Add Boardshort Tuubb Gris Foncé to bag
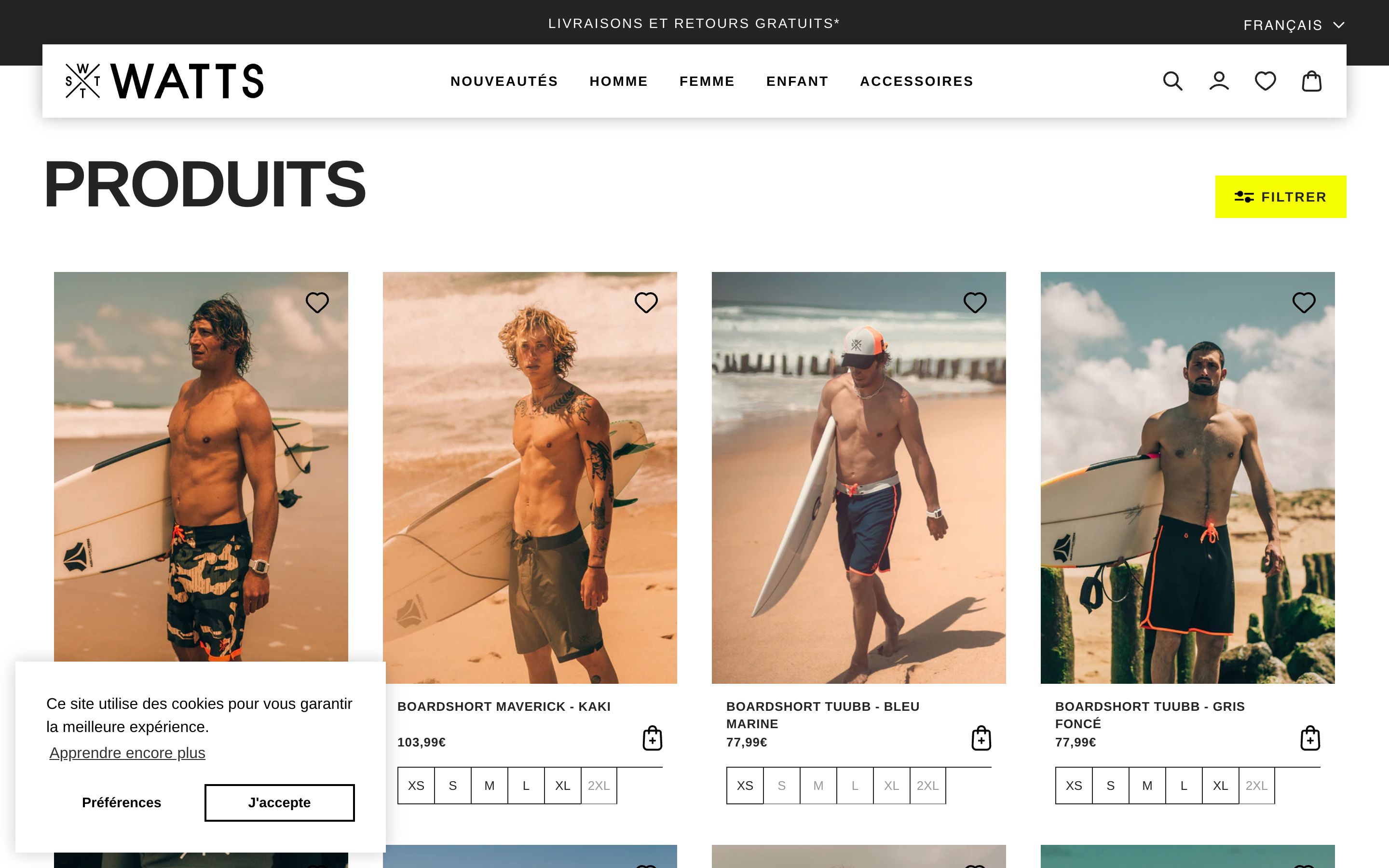 (1310, 738)
